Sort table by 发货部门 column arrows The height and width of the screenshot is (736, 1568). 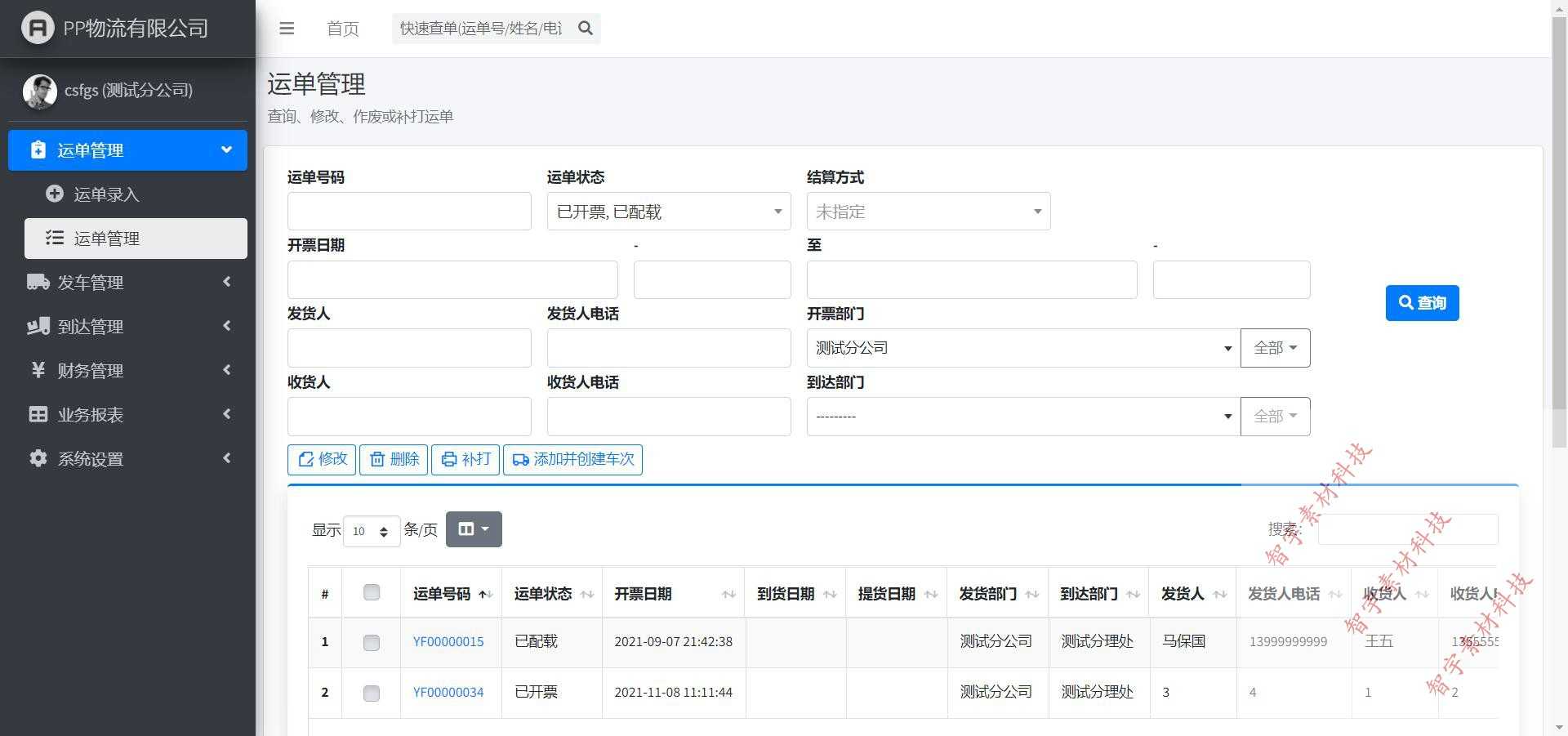click(1032, 594)
